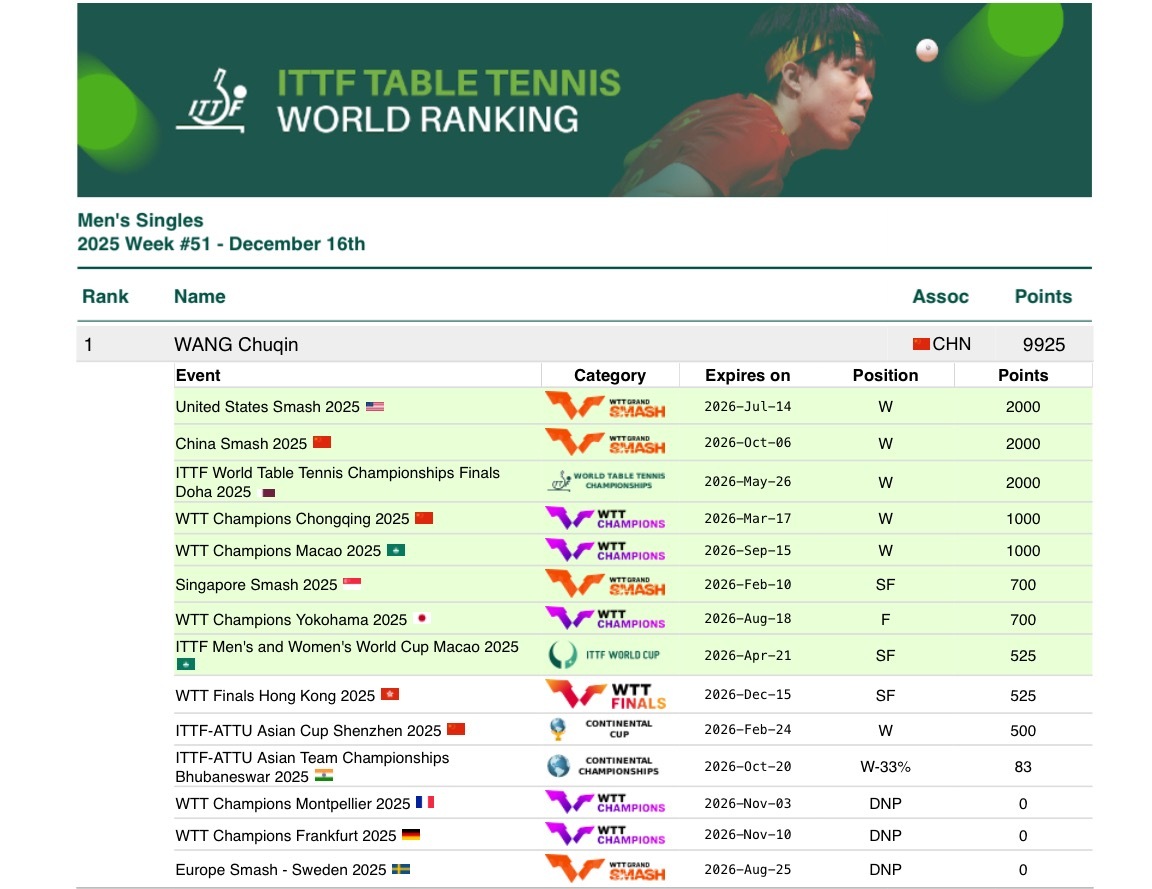This screenshot has height=889, width=1152.
Task: Click the DNP position in the Frankfurt row
Action: click(885, 835)
